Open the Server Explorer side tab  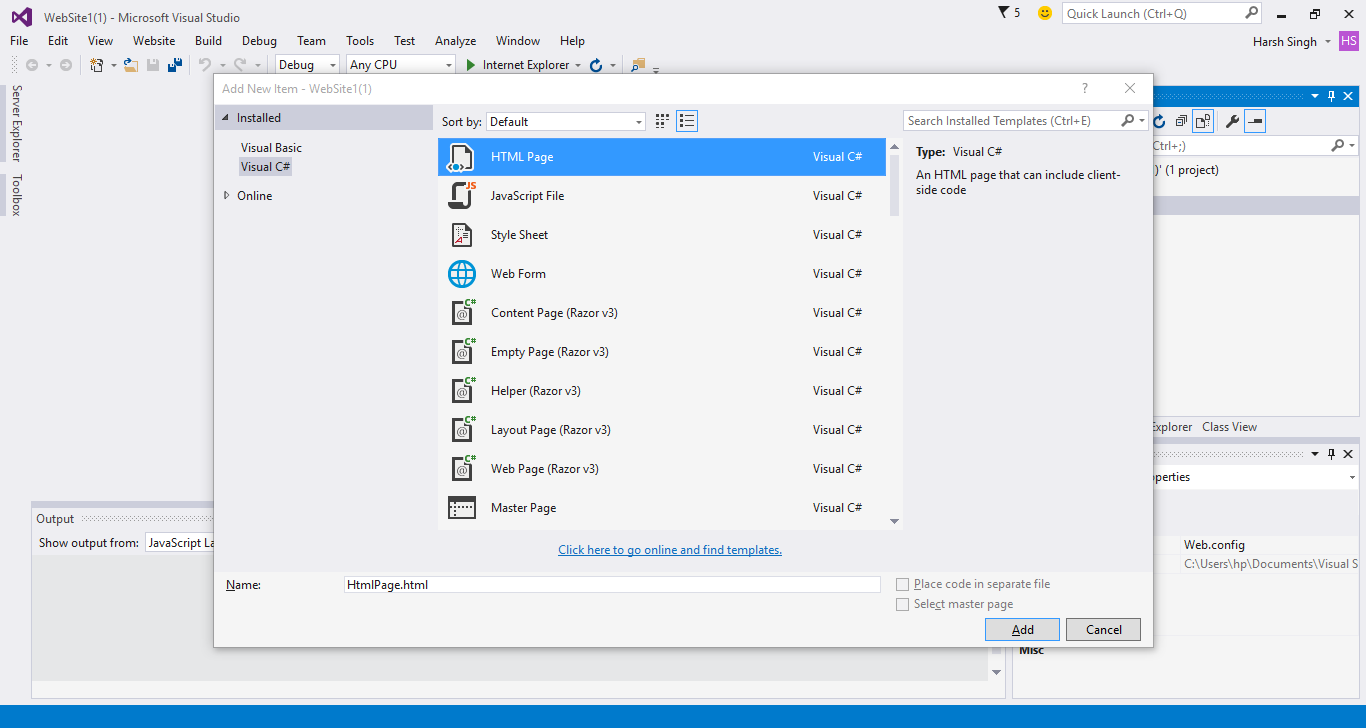click(x=16, y=124)
